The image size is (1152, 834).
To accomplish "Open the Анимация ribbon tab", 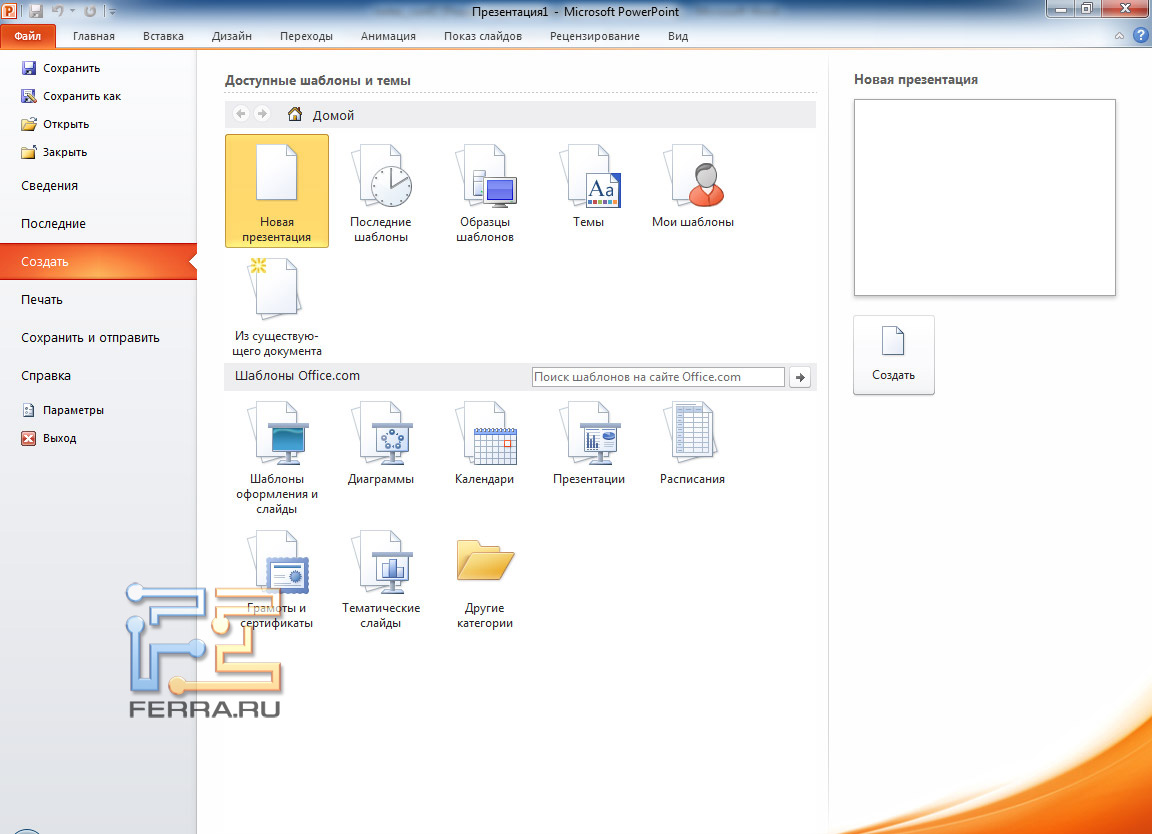I will click(x=388, y=36).
